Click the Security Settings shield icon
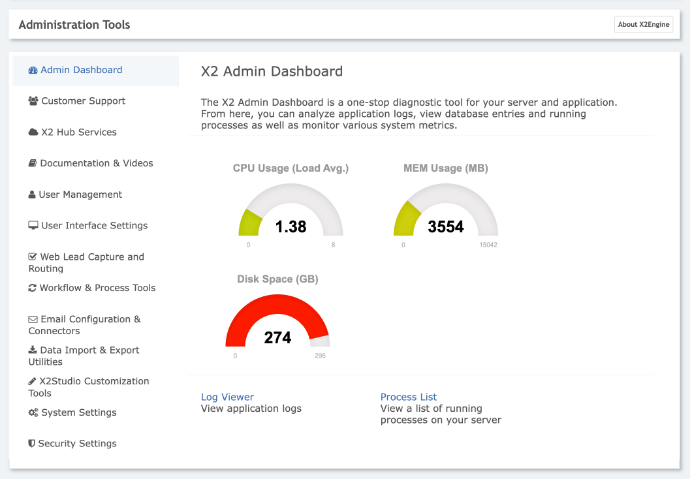This screenshot has width=690, height=479. coord(32,444)
